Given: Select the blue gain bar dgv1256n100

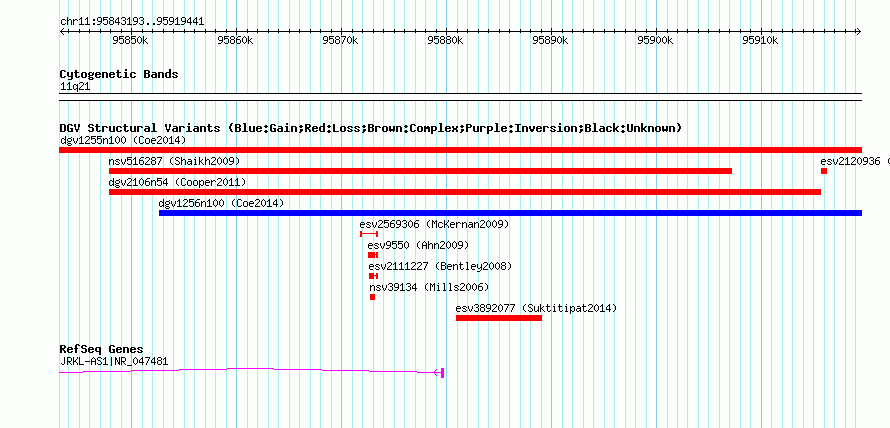Looking at the screenshot, I should (510, 213).
